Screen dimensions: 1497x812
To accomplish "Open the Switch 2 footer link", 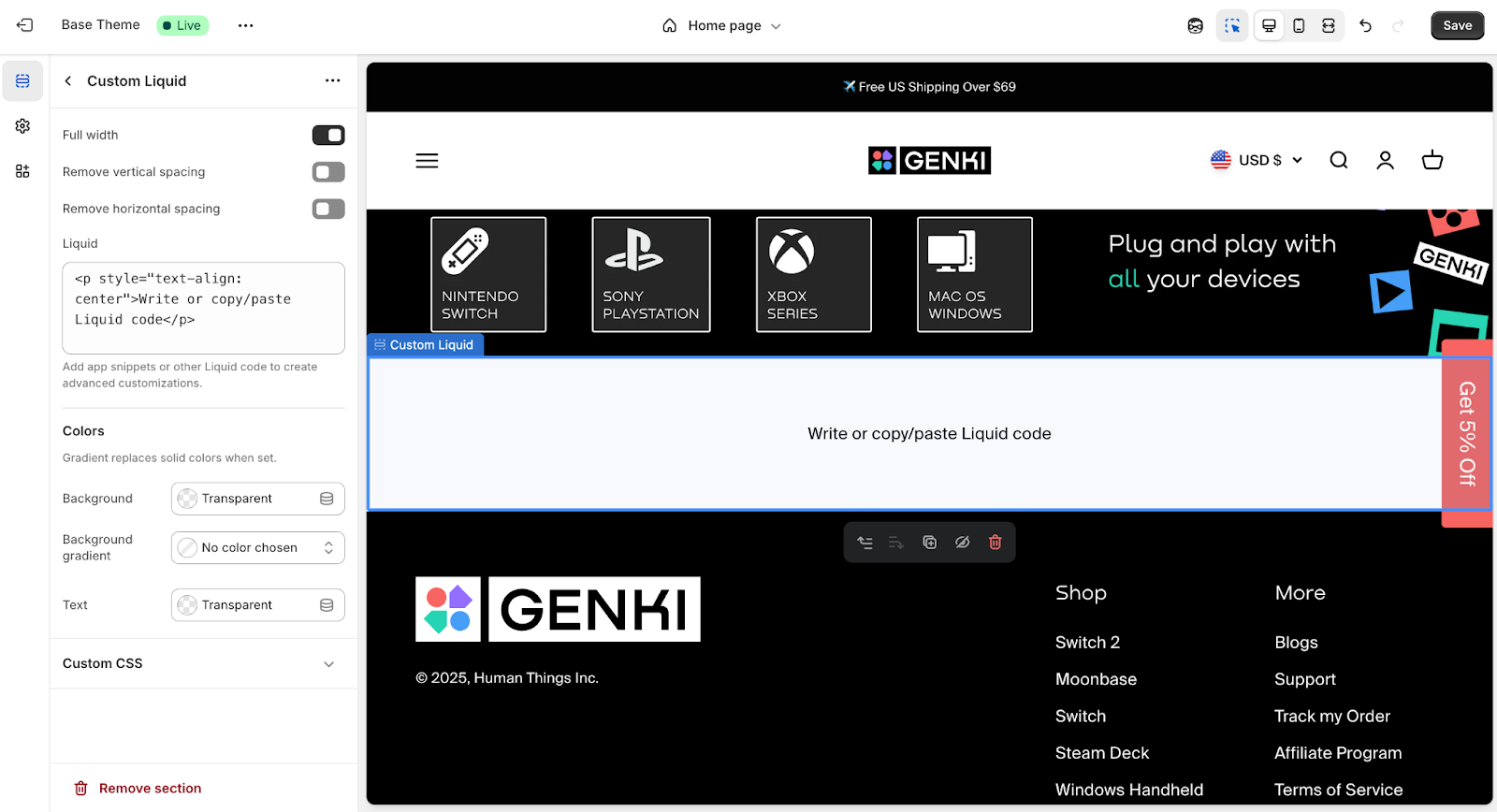I will (x=1087, y=643).
